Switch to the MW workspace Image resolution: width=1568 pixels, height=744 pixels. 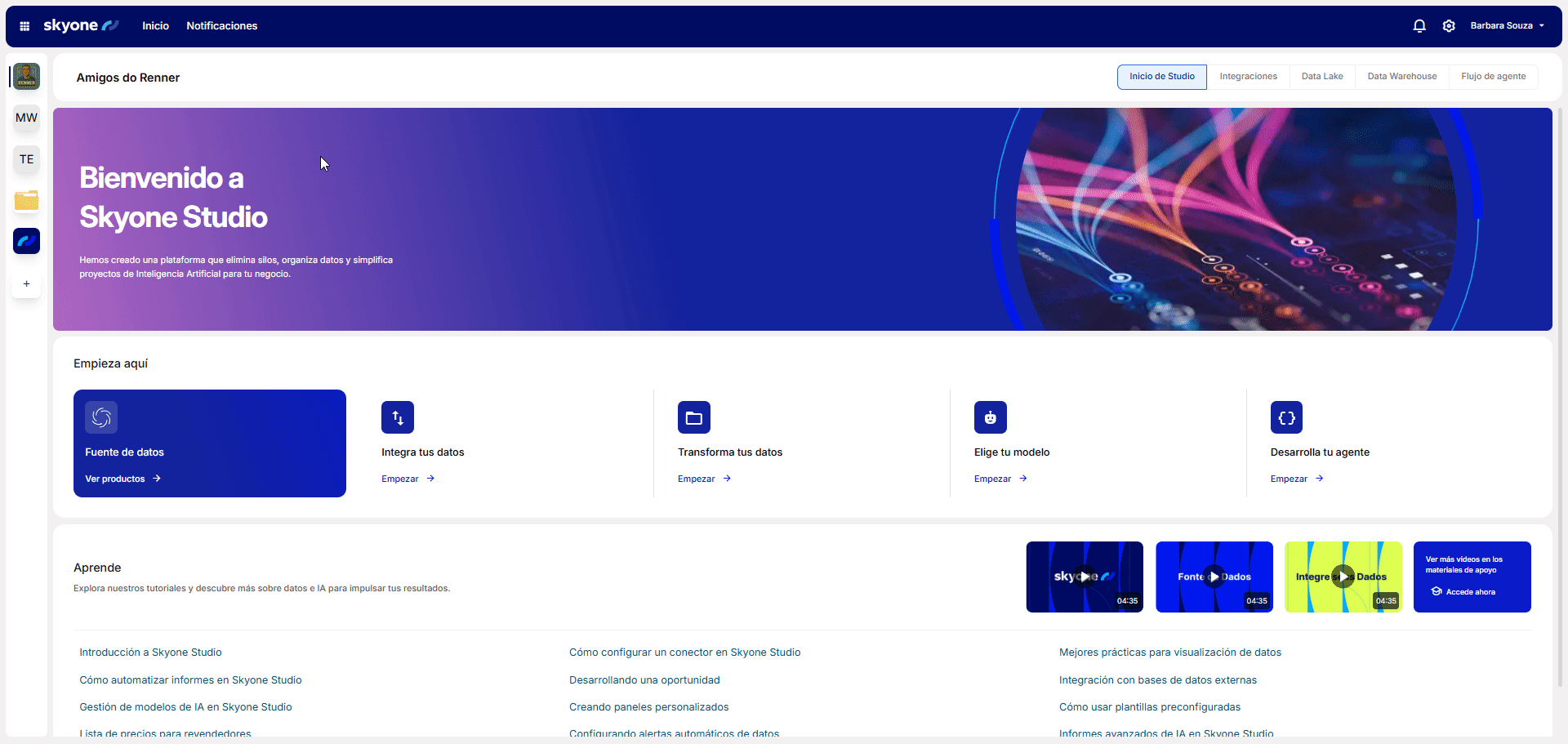pyautogui.click(x=27, y=118)
